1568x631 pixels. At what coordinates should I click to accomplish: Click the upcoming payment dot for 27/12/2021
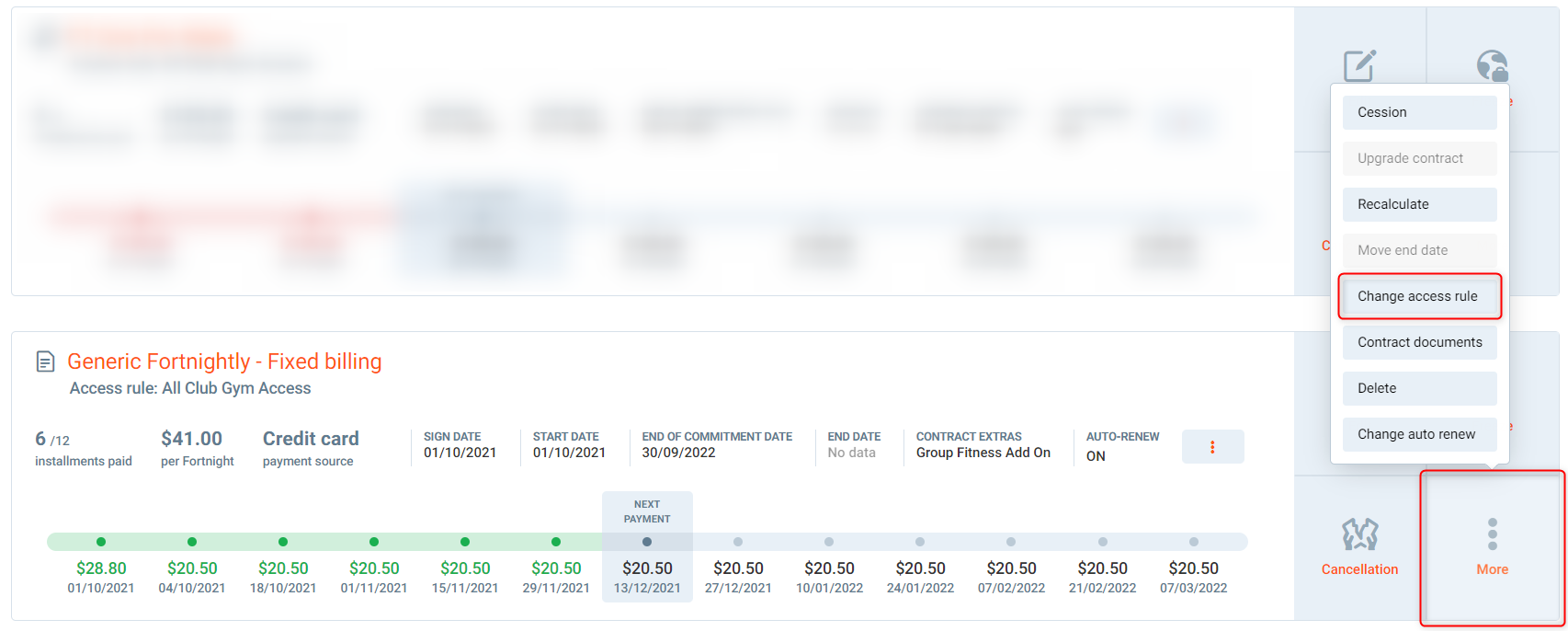[738, 542]
